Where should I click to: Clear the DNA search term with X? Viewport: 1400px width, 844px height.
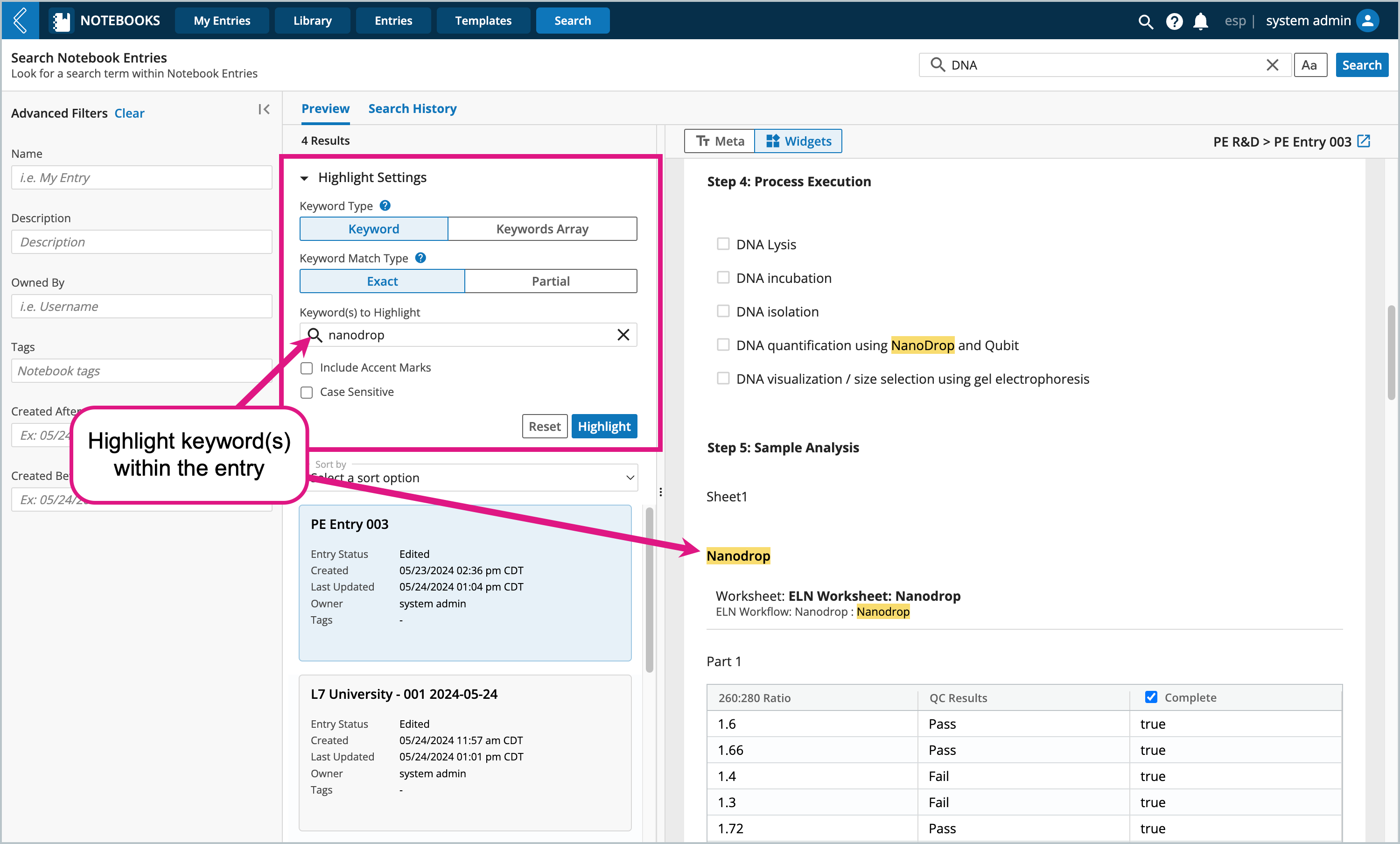tap(1272, 65)
